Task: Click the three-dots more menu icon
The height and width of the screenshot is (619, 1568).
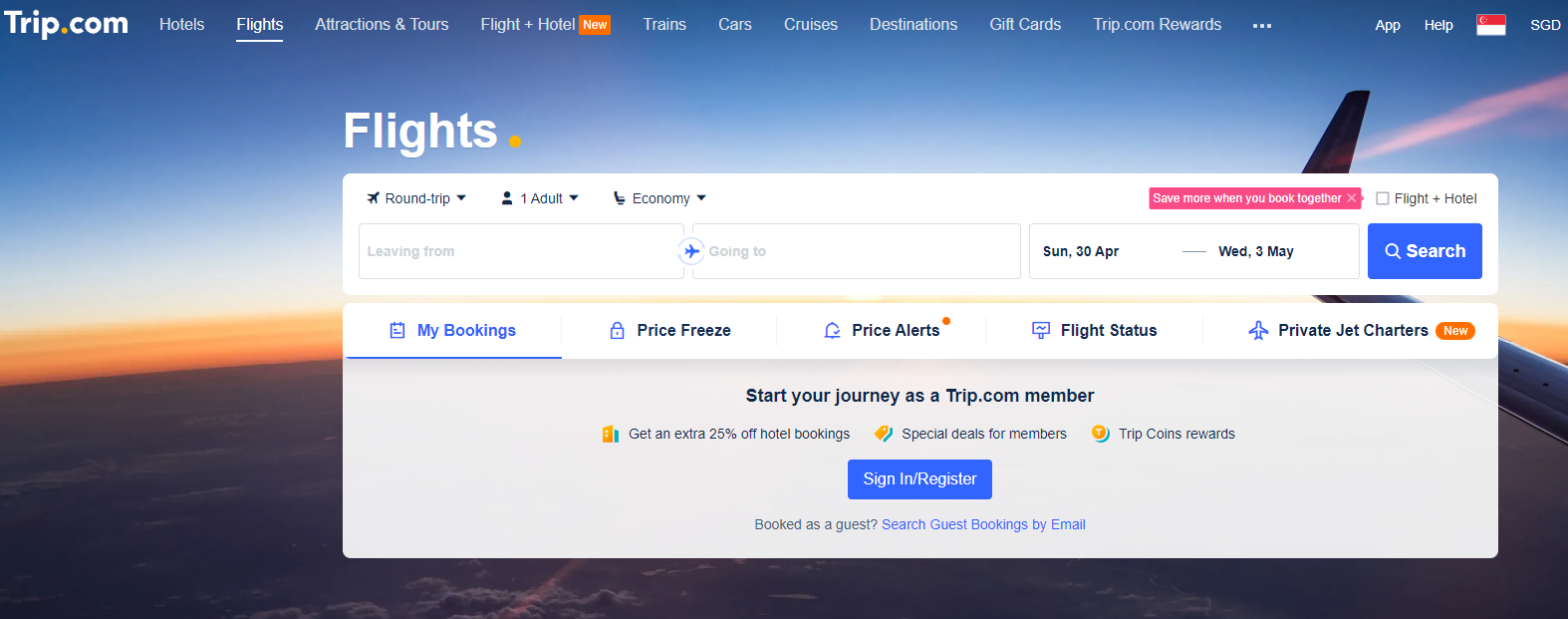Action: click(1262, 26)
